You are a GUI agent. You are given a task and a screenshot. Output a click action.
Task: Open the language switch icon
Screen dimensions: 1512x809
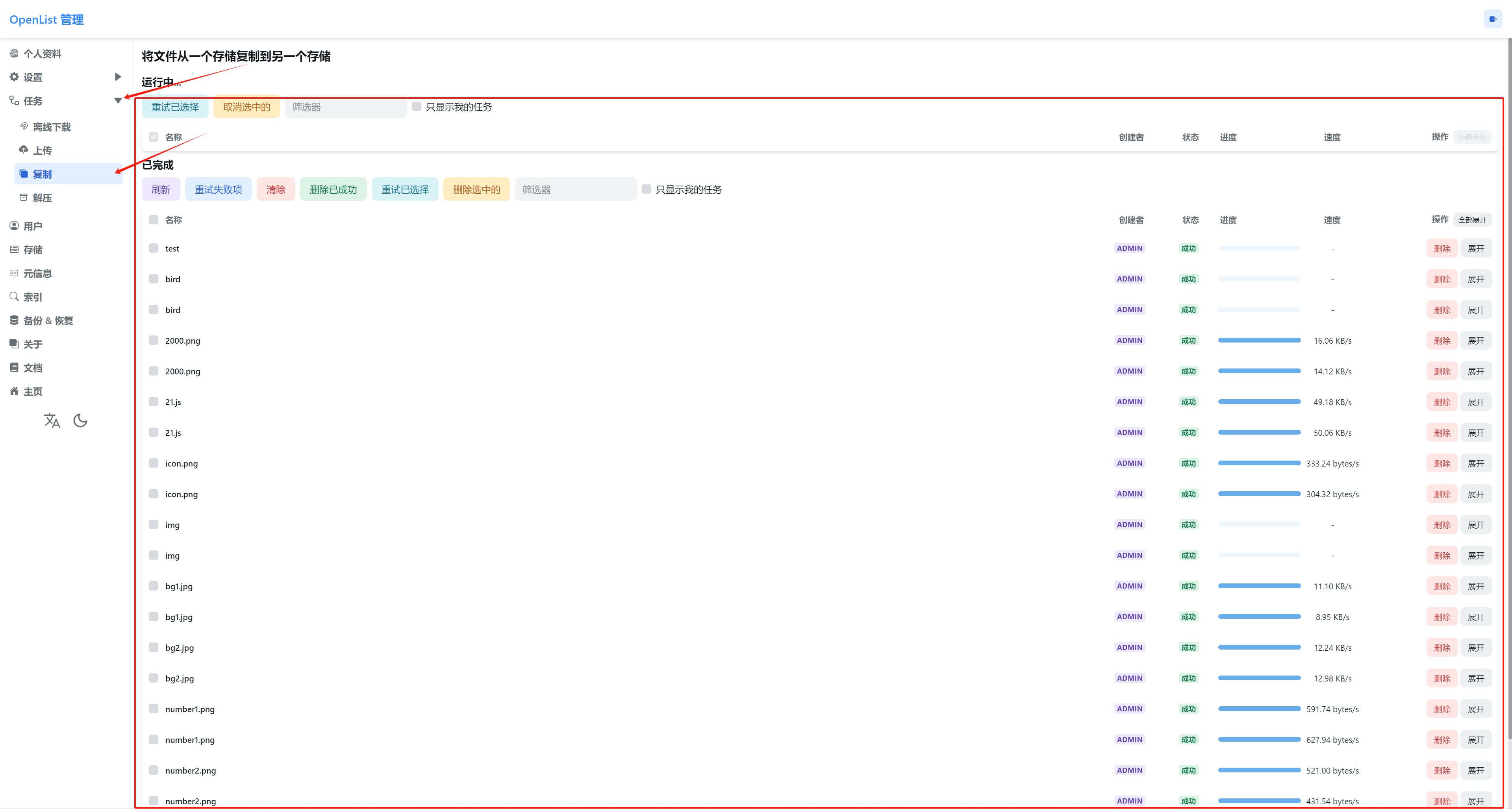pos(52,420)
